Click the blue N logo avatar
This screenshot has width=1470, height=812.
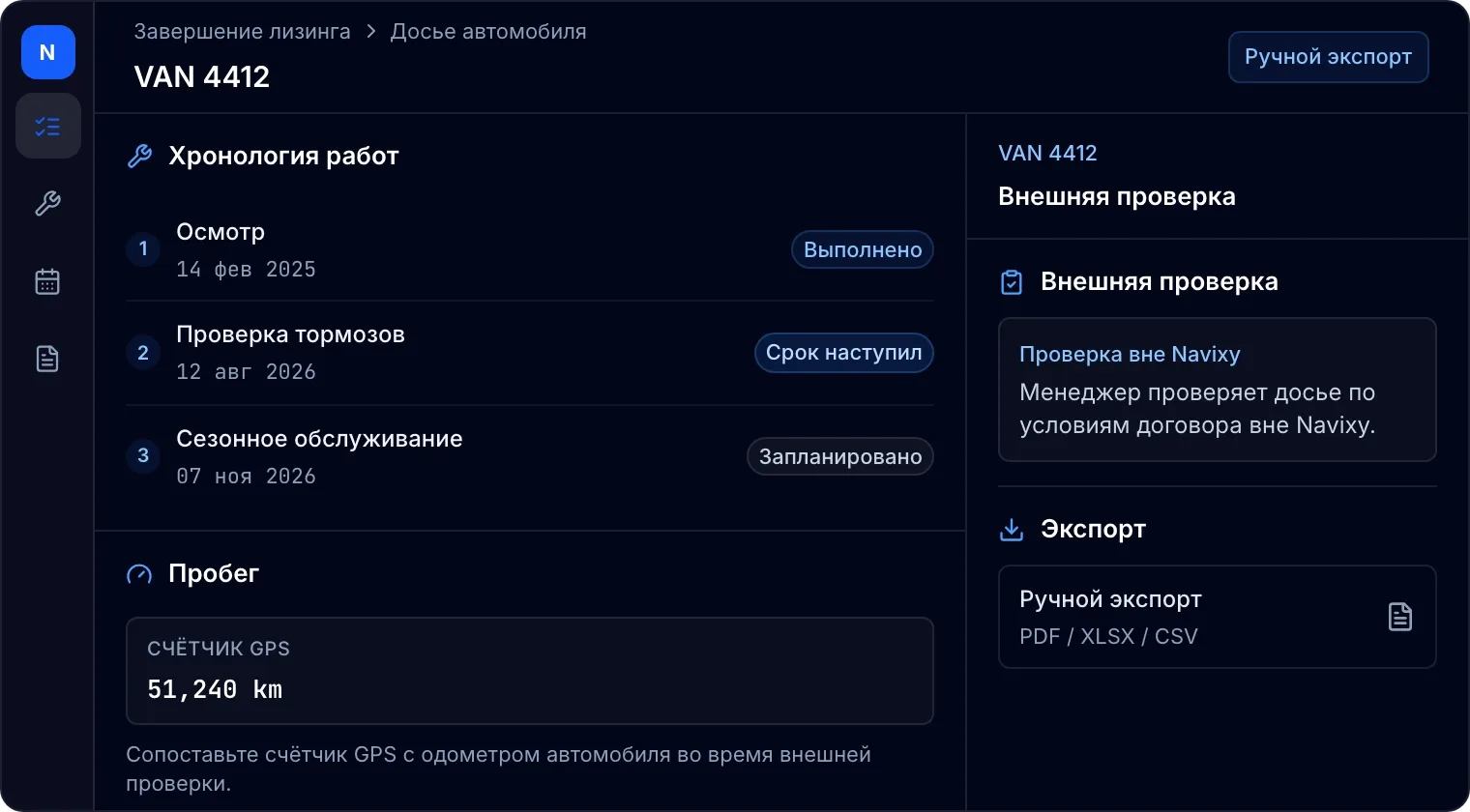coord(47,52)
